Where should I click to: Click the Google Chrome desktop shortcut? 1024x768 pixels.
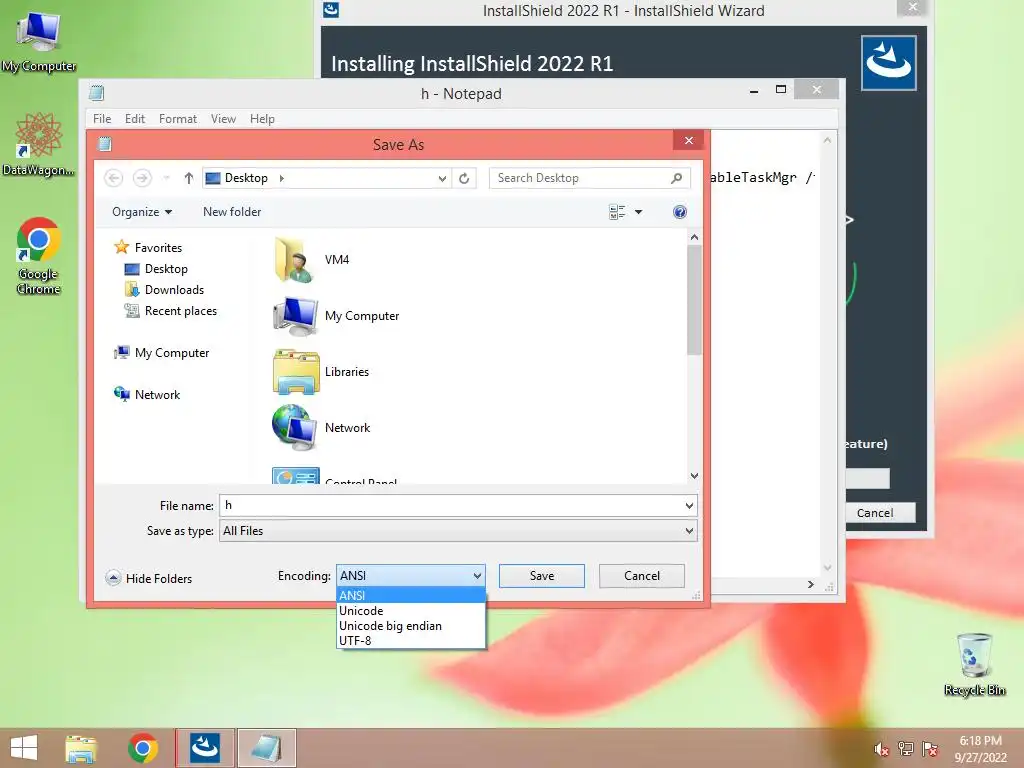[x=39, y=256]
